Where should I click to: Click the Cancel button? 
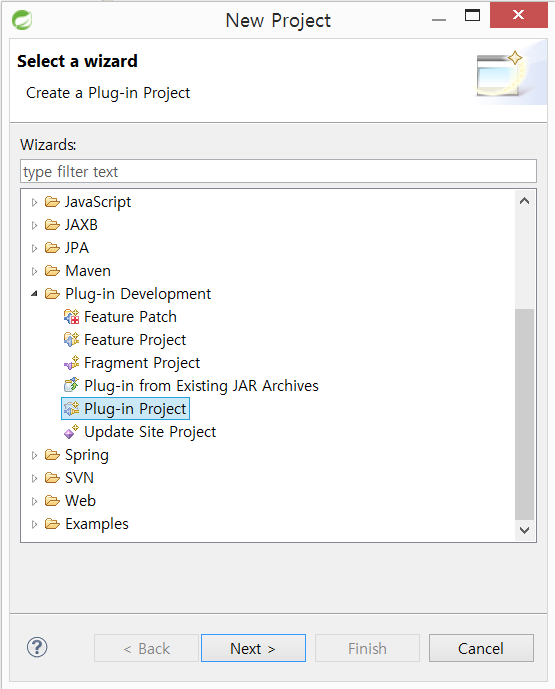click(x=481, y=648)
